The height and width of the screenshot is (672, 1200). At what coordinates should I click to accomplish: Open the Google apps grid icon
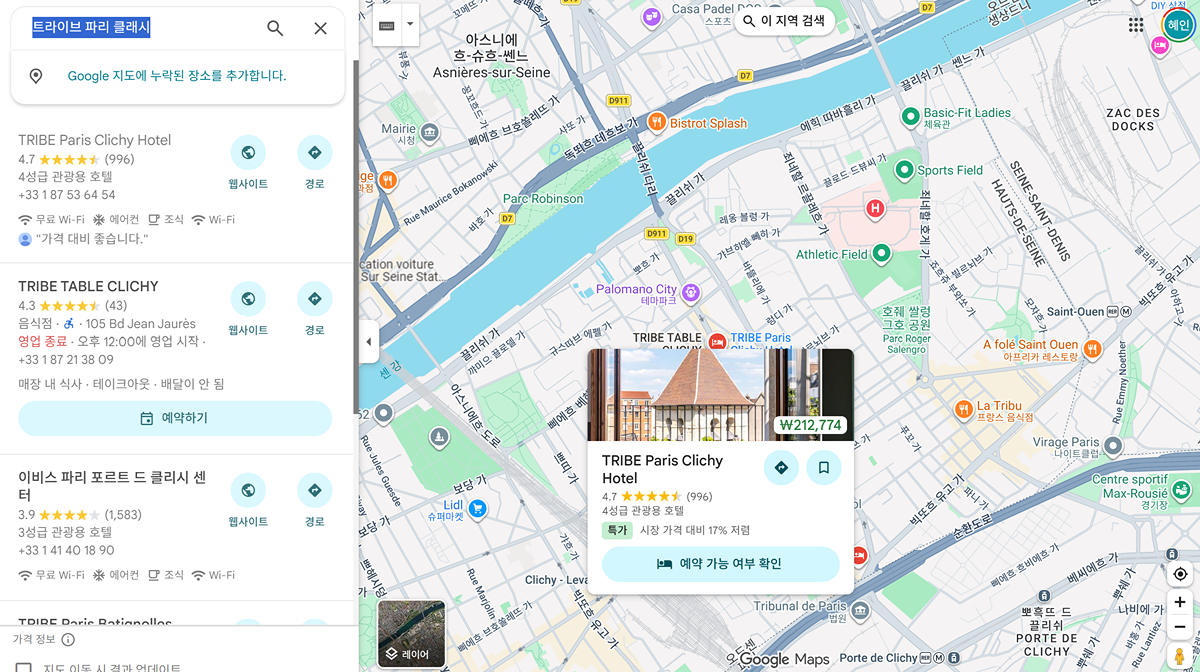tap(1136, 24)
